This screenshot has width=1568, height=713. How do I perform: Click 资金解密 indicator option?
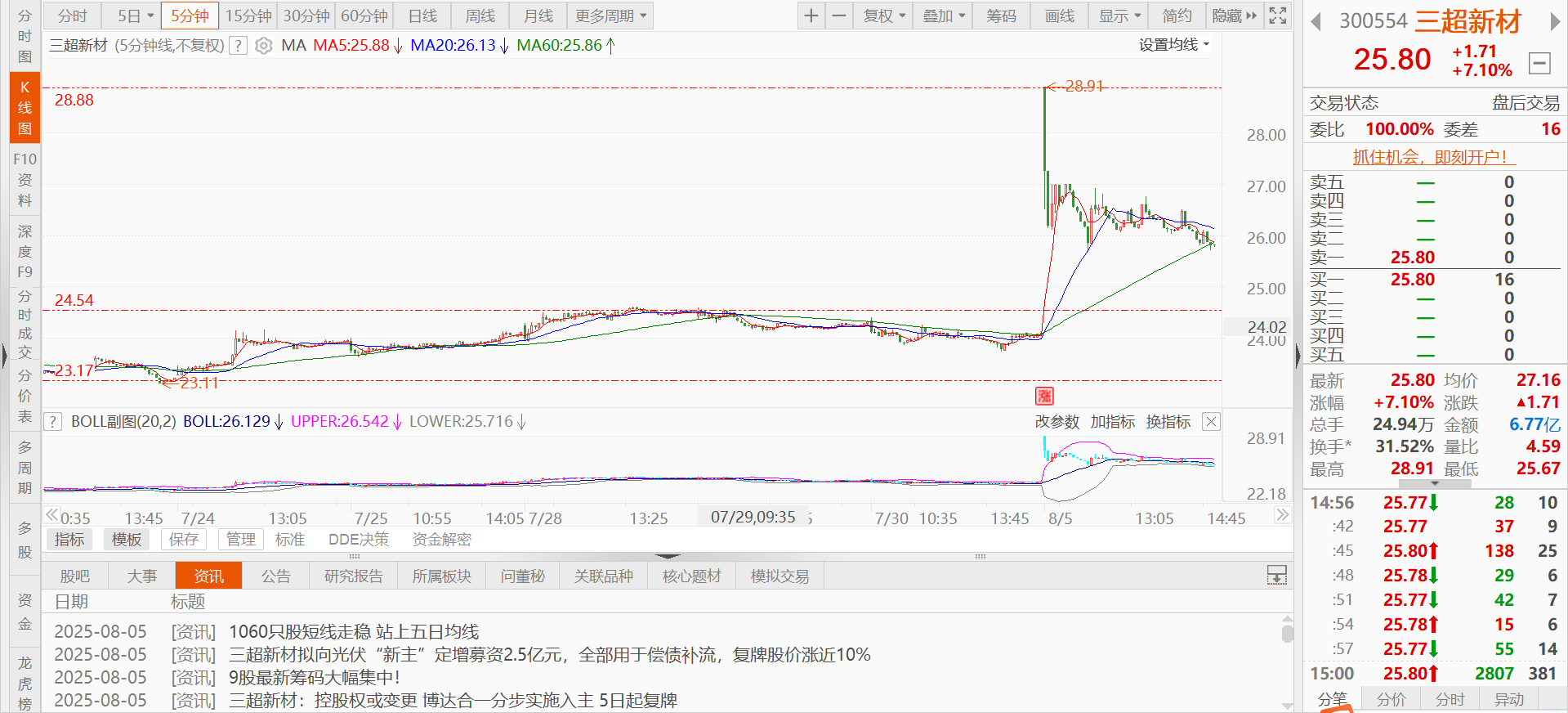pos(442,539)
